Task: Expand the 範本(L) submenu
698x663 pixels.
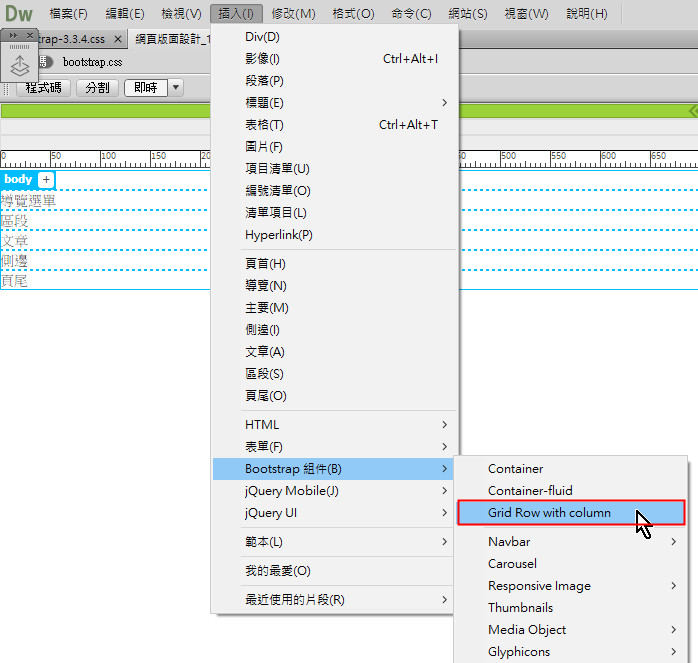Action: coord(335,542)
